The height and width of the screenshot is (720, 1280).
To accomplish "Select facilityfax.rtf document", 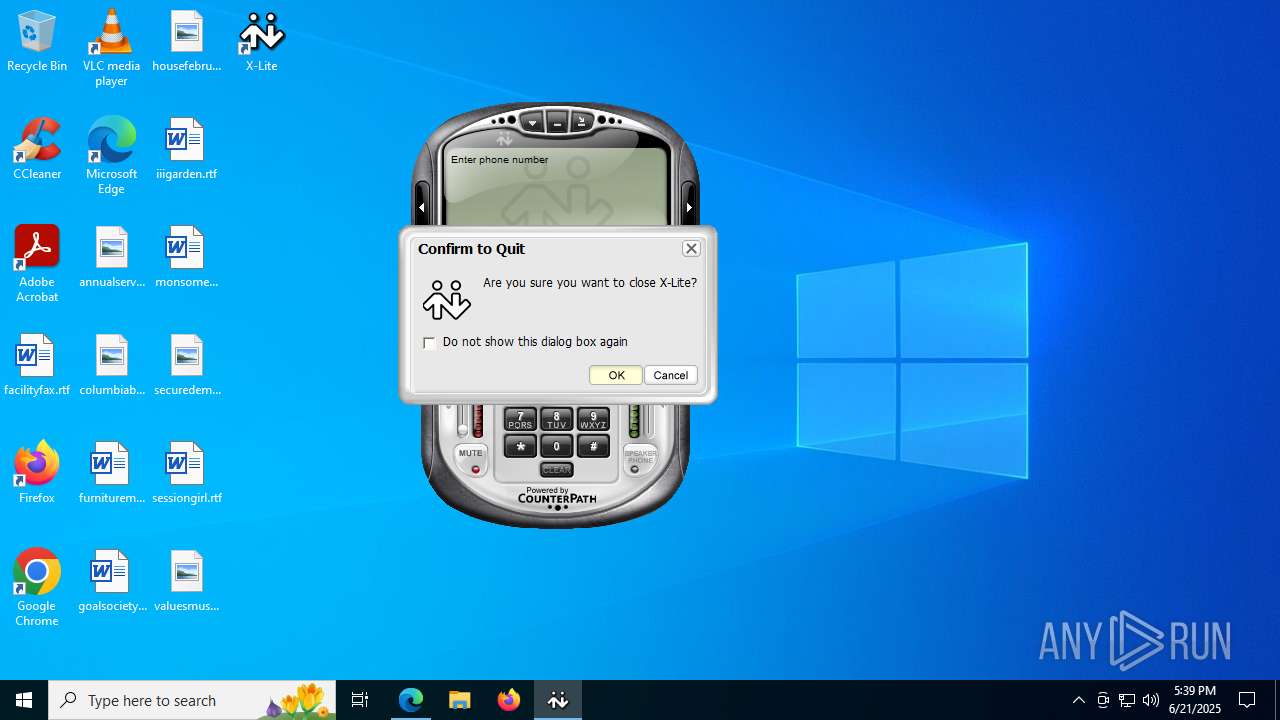I will [x=37, y=365].
